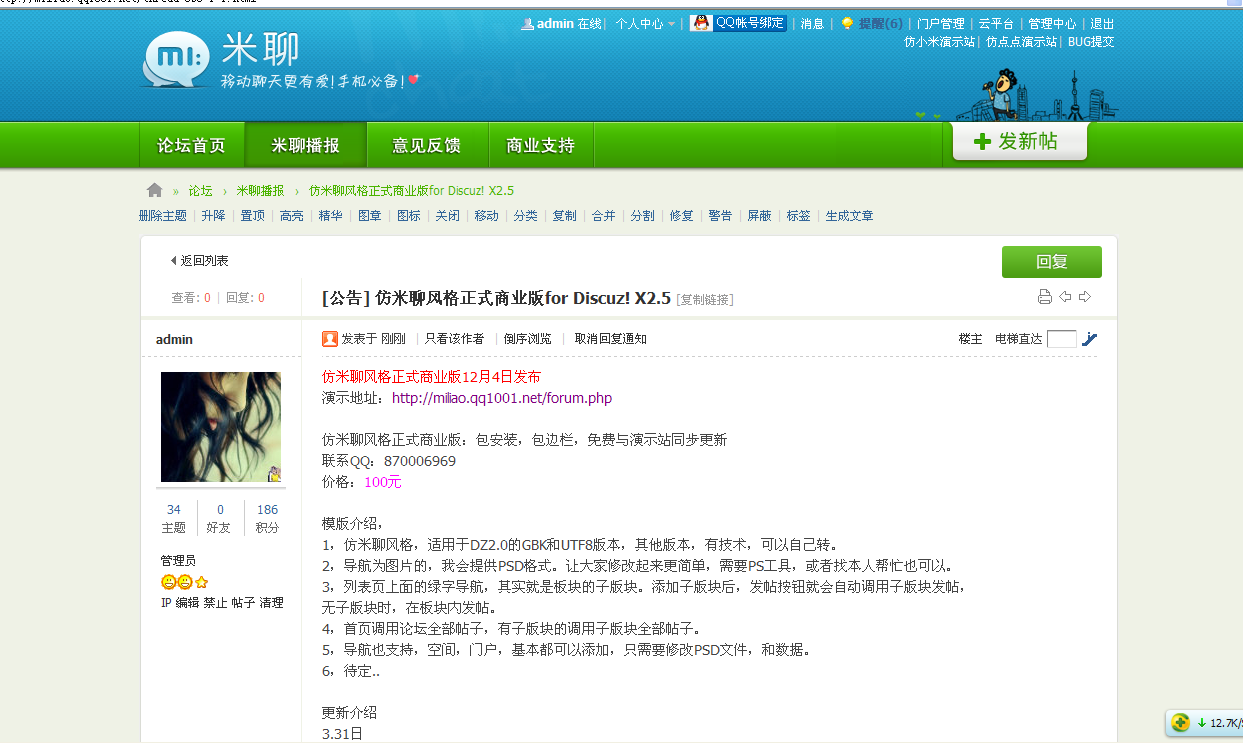Viewport: 1243px width, 743px height.
Task: Click 置顶 to pin the thread
Action: click(252, 216)
